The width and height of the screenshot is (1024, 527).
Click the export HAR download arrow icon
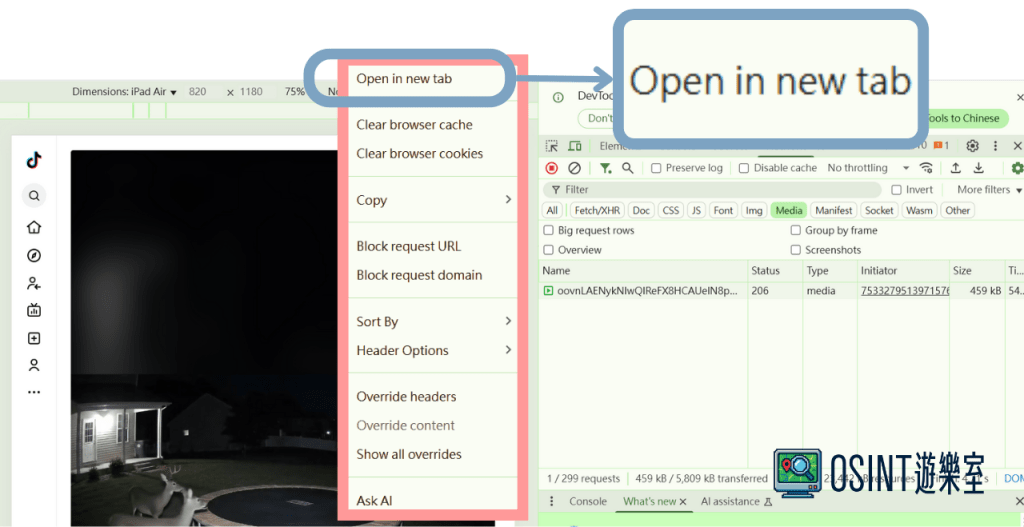979,168
